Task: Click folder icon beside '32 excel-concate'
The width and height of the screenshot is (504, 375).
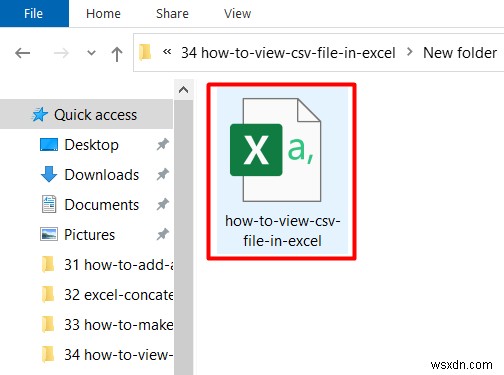Action: 48,294
